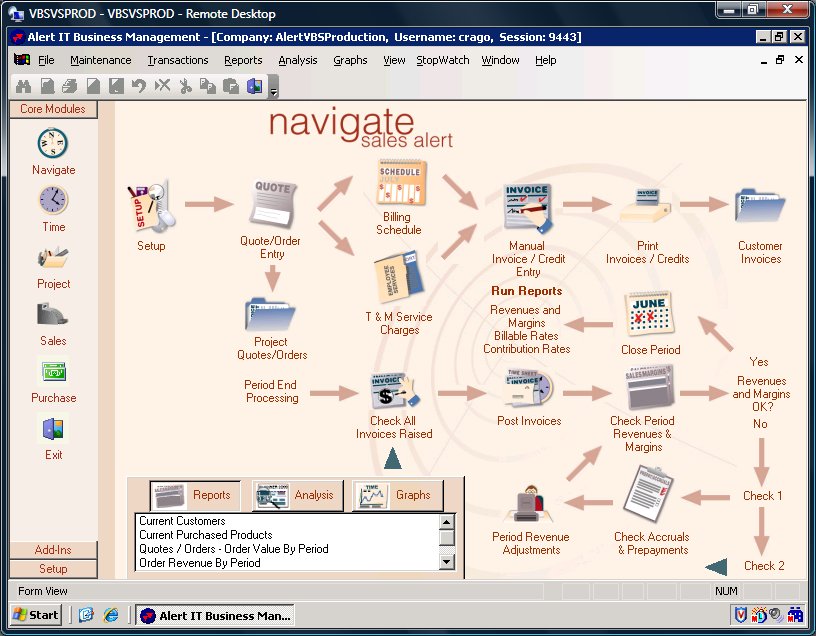Open T & M Service Charges icon
Image resolution: width=816 pixels, height=636 pixels.
point(398,278)
